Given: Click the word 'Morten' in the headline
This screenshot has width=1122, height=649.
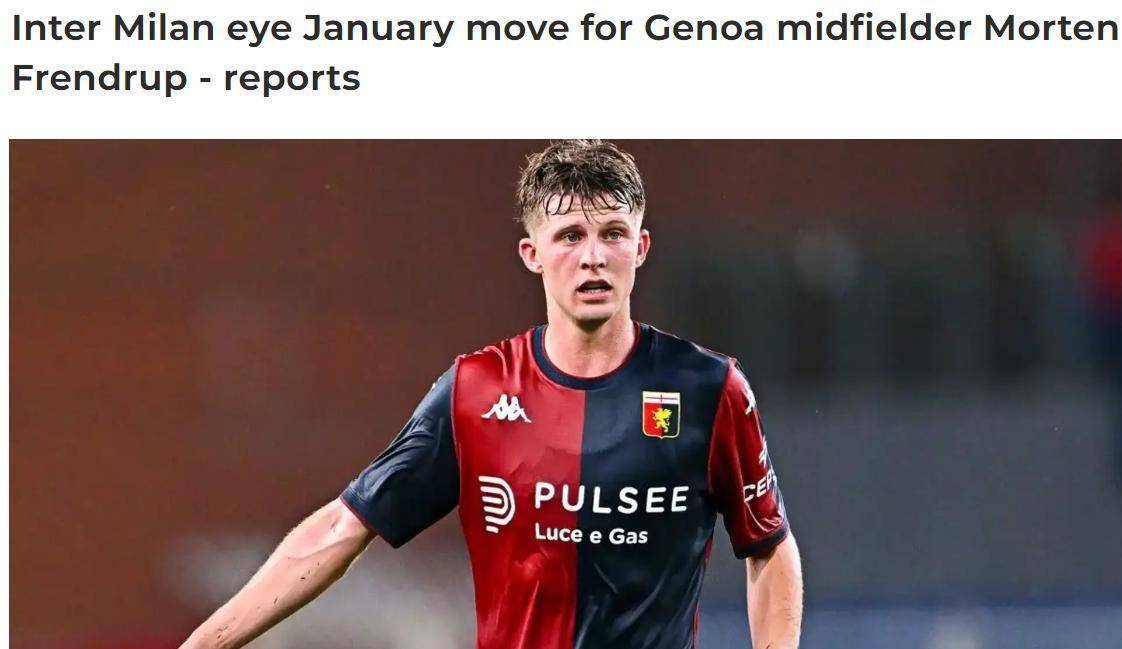Looking at the screenshot, I should [x=1051, y=29].
